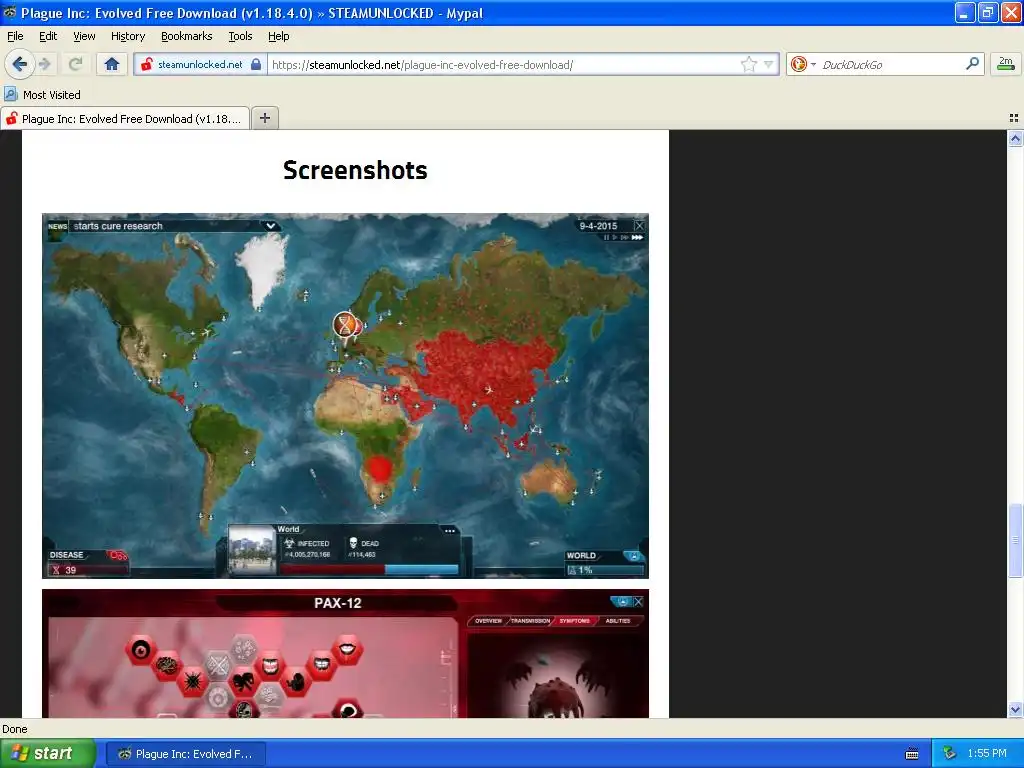Click the DNA bubble icon over Europe
Image resolution: width=1024 pixels, height=768 pixels.
(x=345, y=324)
